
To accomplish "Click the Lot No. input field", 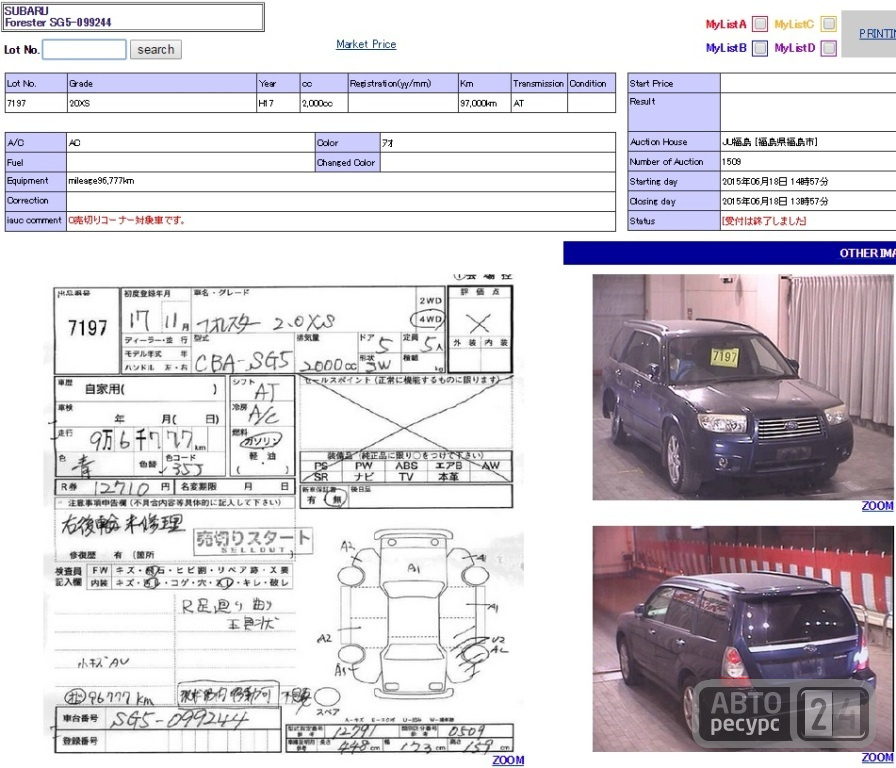I will 84,50.
